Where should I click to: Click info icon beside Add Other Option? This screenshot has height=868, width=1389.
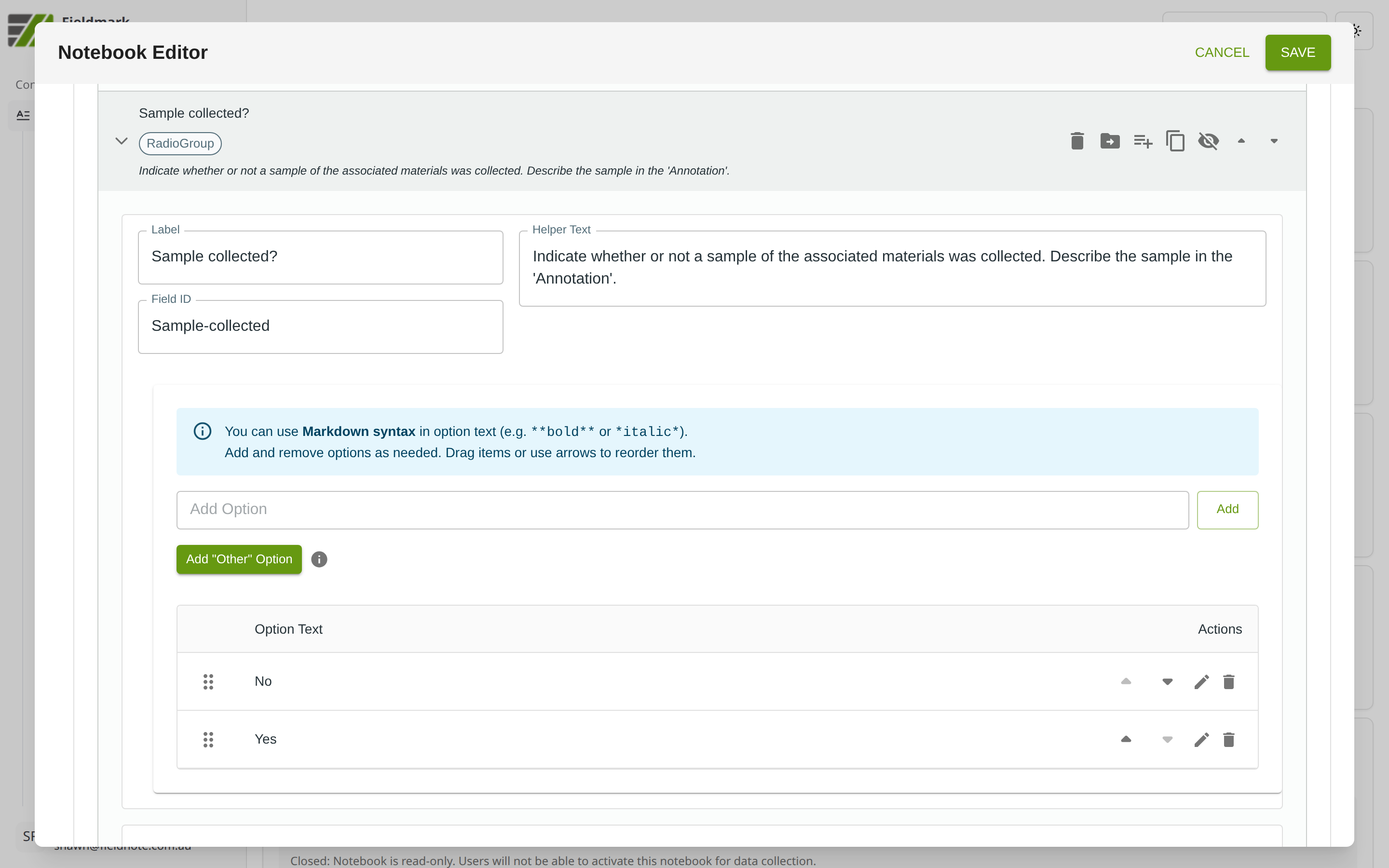pos(319,559)
